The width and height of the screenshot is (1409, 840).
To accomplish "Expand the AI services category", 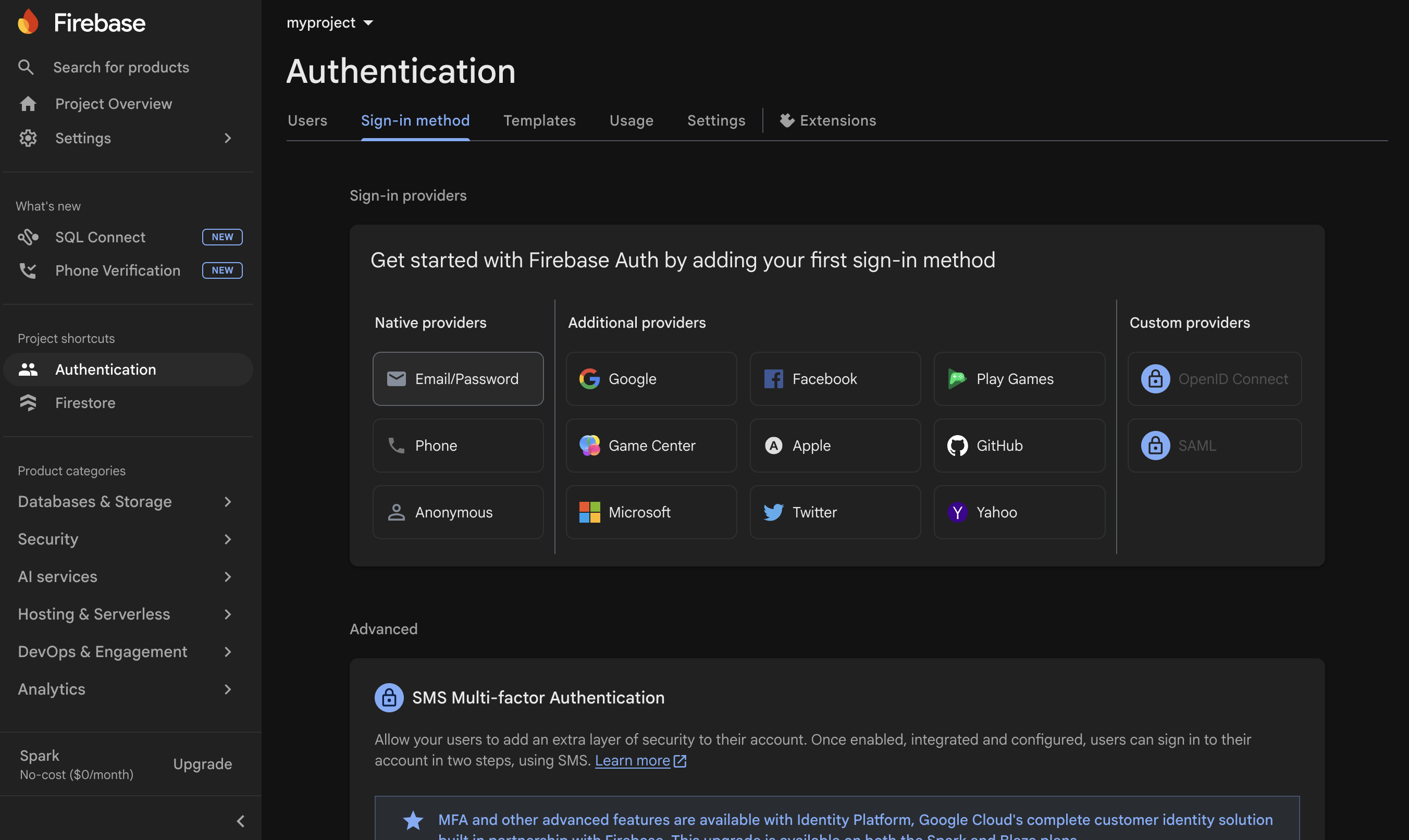I will click(228, 577).
